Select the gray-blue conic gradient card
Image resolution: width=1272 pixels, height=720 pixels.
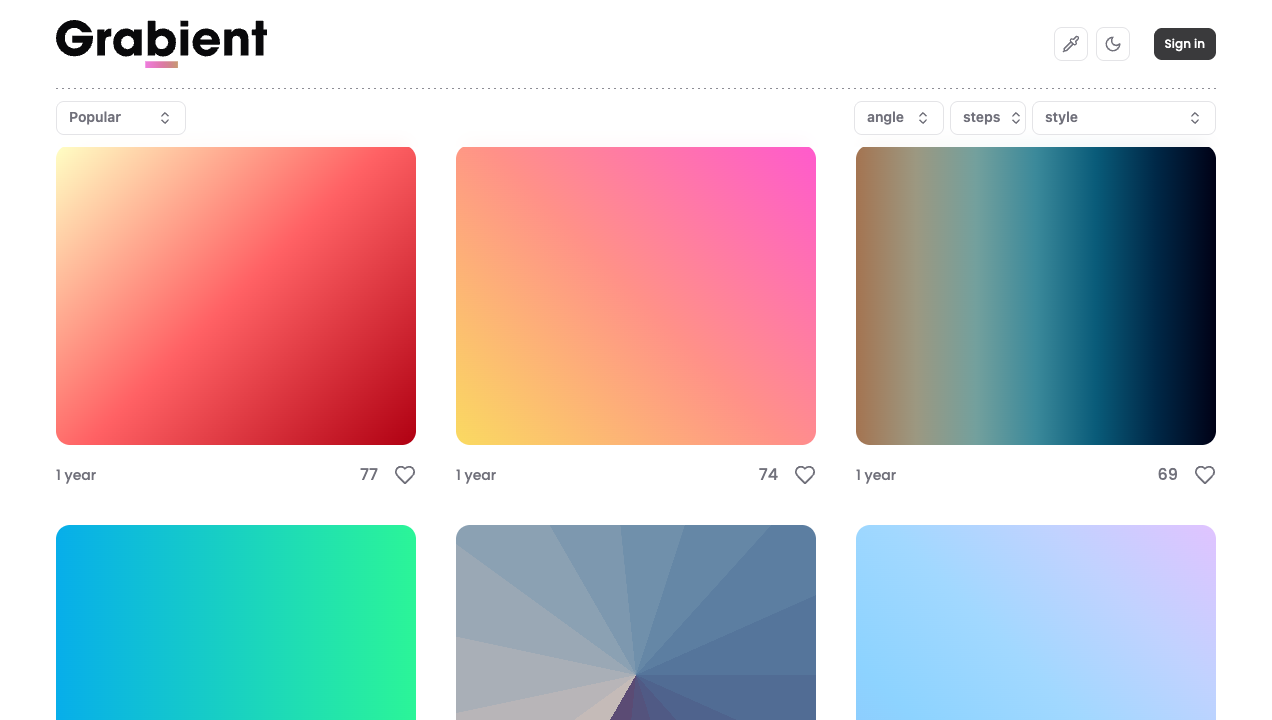coord(636,622)
